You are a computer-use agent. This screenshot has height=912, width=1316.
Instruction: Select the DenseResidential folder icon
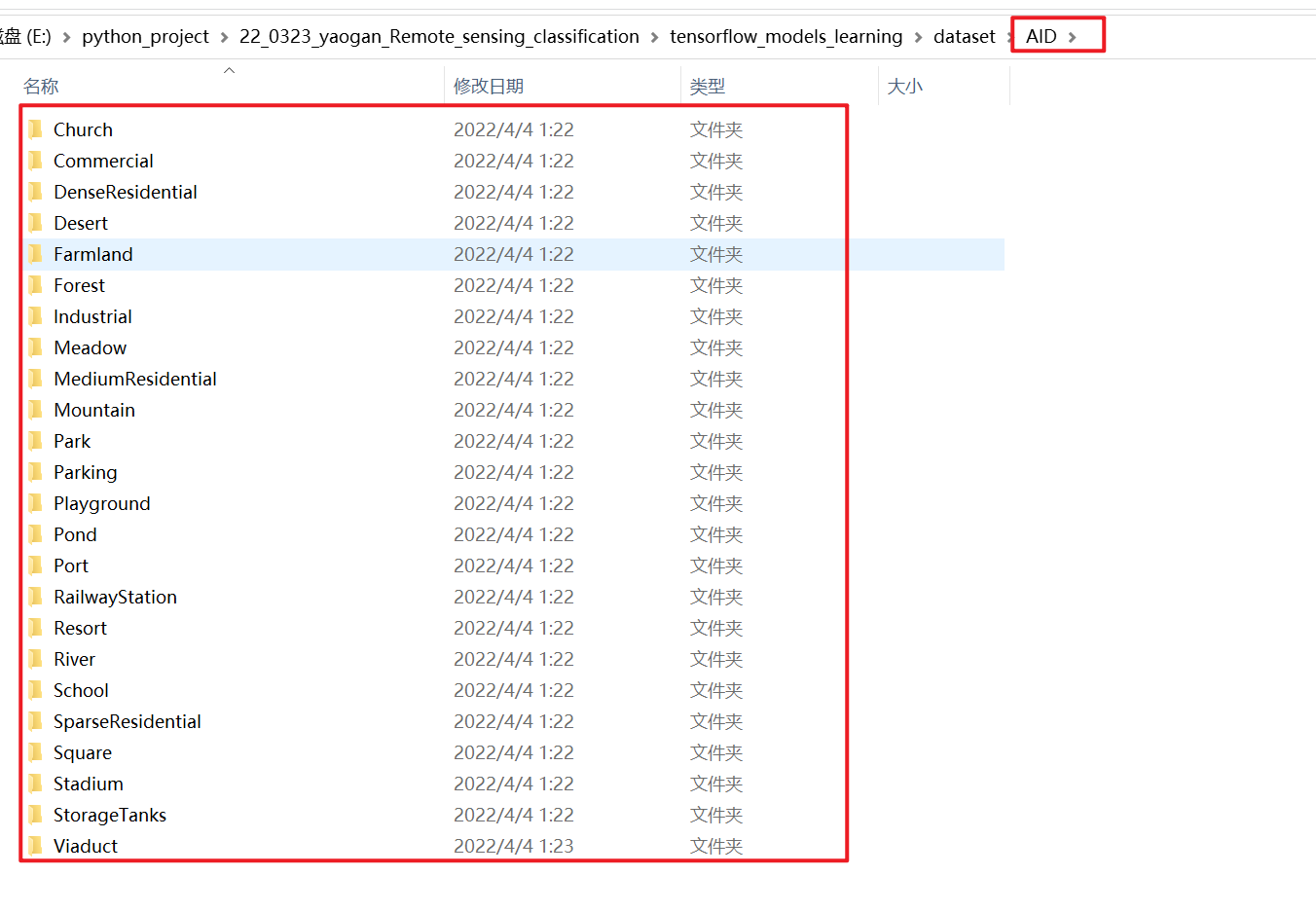coord(35,192)
